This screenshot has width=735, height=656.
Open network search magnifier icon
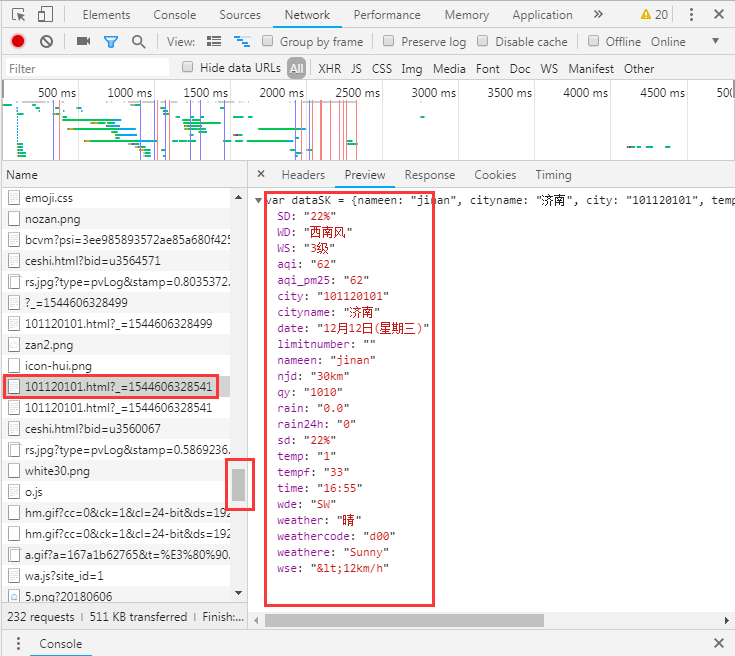138,42
